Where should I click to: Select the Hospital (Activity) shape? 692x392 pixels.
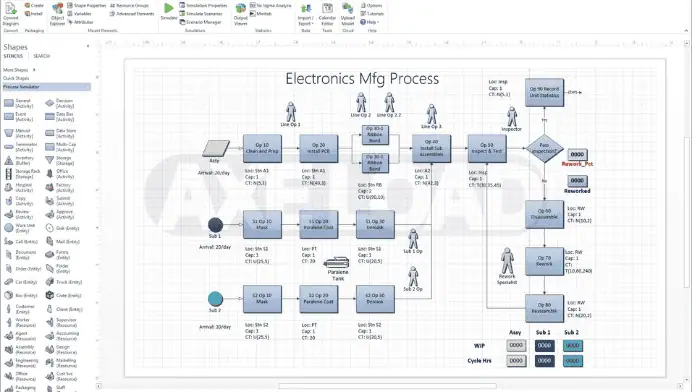coord(19,188)
